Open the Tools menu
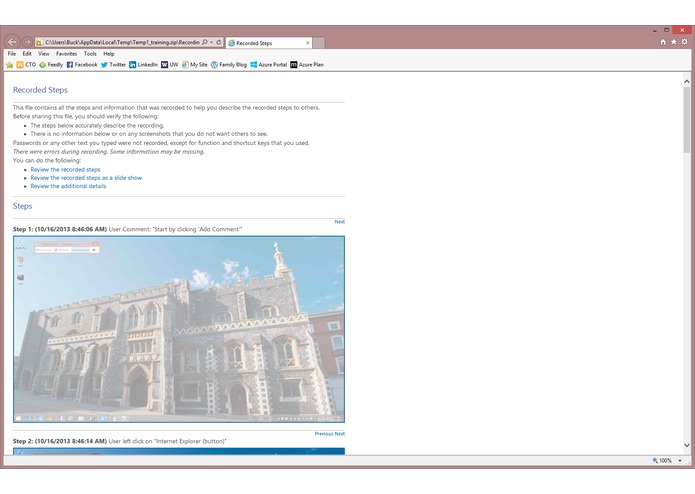The width and height of the screenshot is (695, 494). [90, 54]
